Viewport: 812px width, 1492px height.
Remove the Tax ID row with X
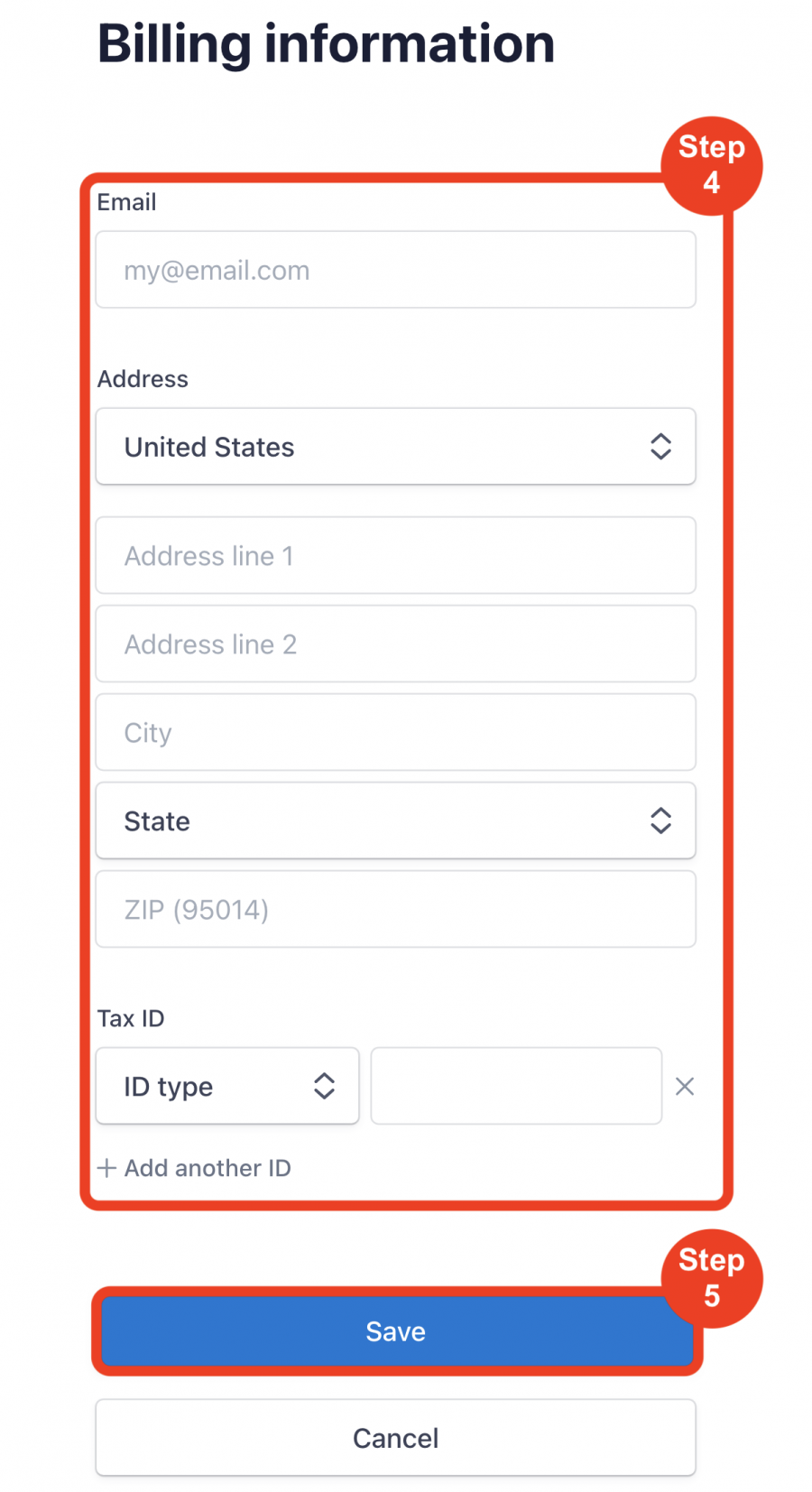point(685,1086)
